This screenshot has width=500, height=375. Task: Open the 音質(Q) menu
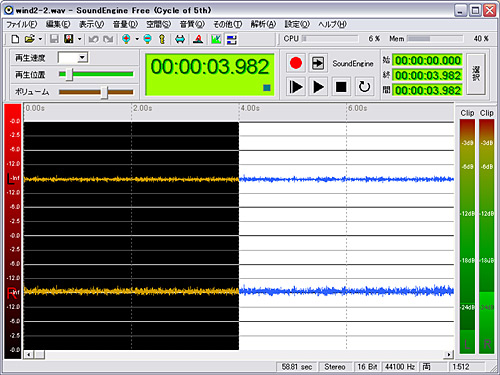pos(192,24)
